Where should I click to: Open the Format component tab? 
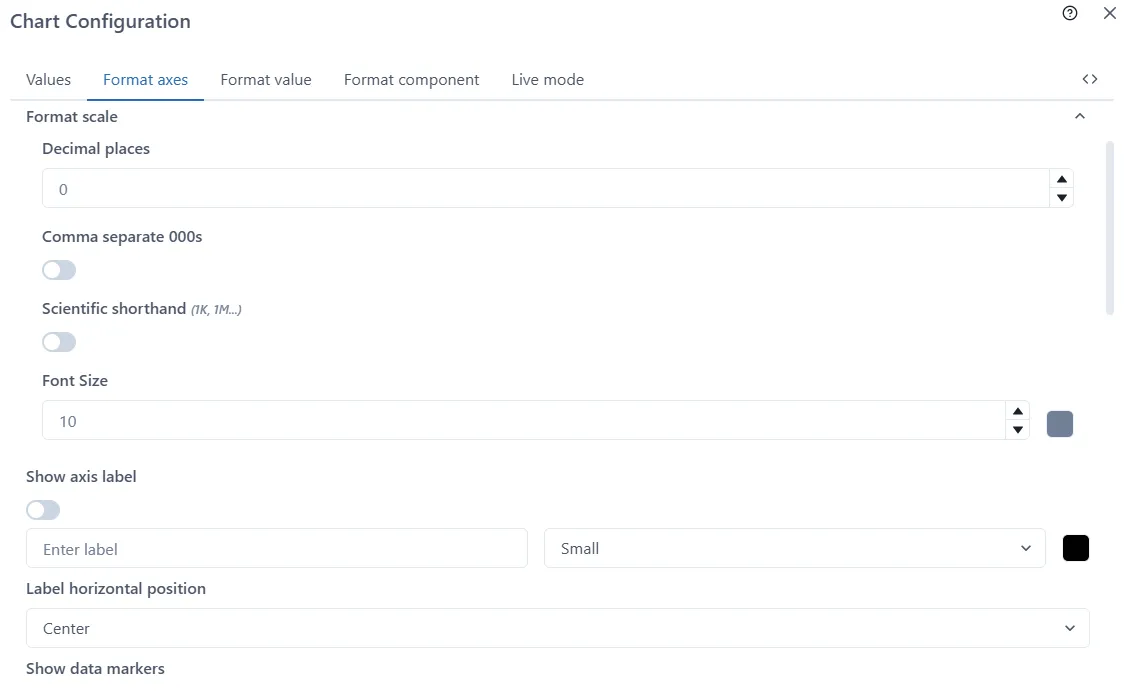click(x=411, y=80)
